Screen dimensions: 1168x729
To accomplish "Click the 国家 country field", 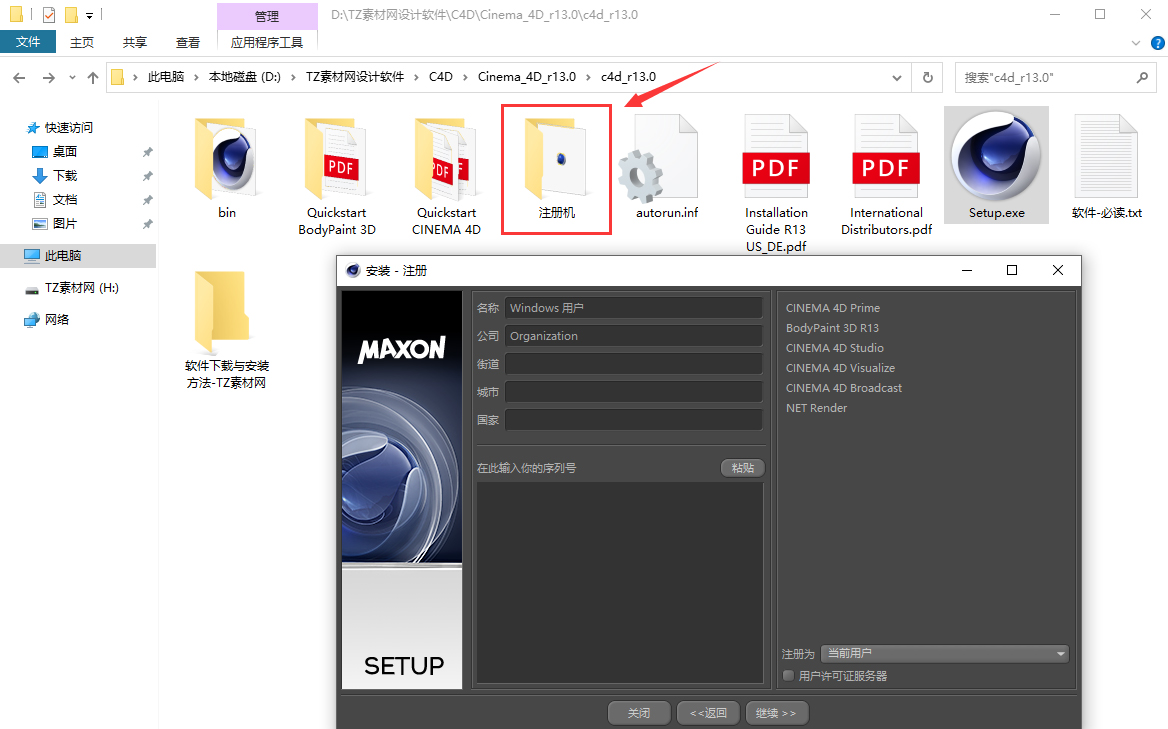I will tap(633, 420).
